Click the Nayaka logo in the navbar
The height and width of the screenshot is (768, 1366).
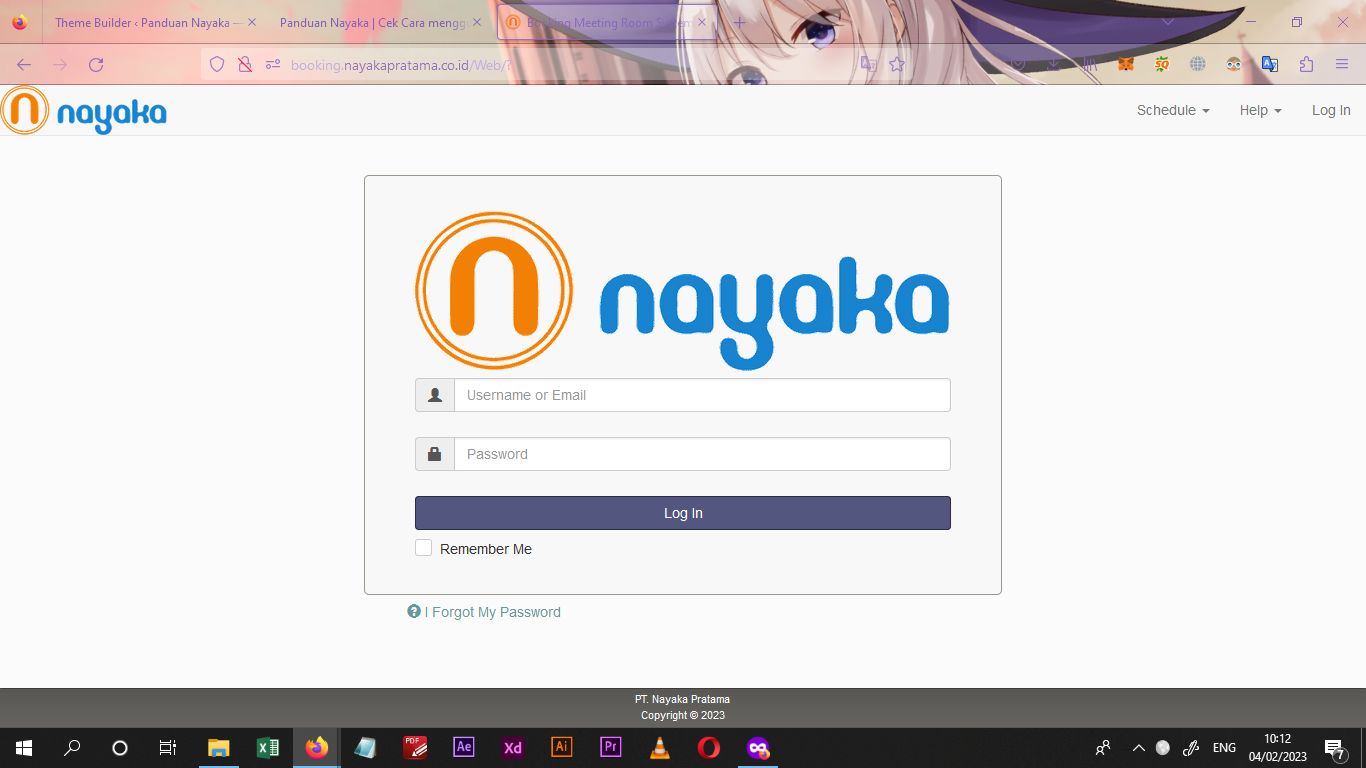click(x=84, y=110)
